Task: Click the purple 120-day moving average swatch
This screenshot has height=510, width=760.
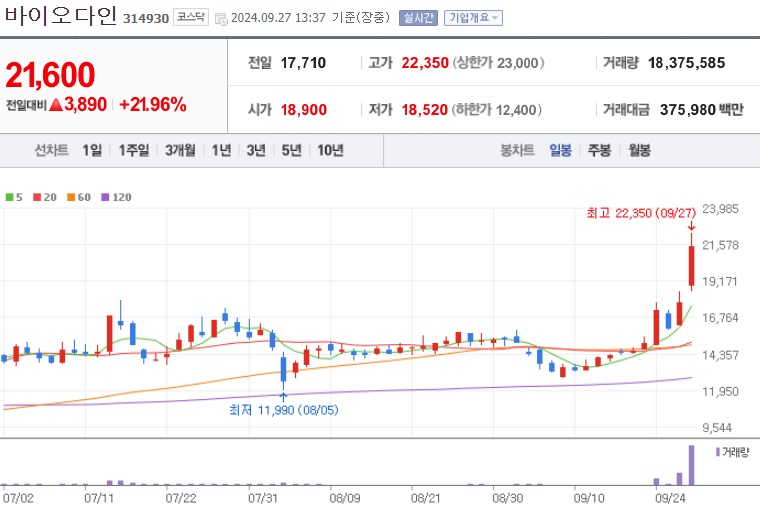Action: click(105, 197)
